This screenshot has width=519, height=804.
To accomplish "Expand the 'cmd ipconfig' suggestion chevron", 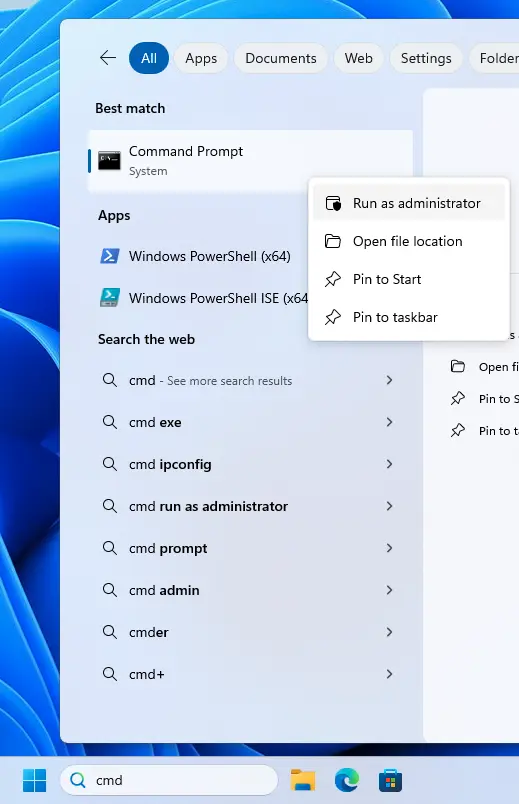I will [389, 465].
